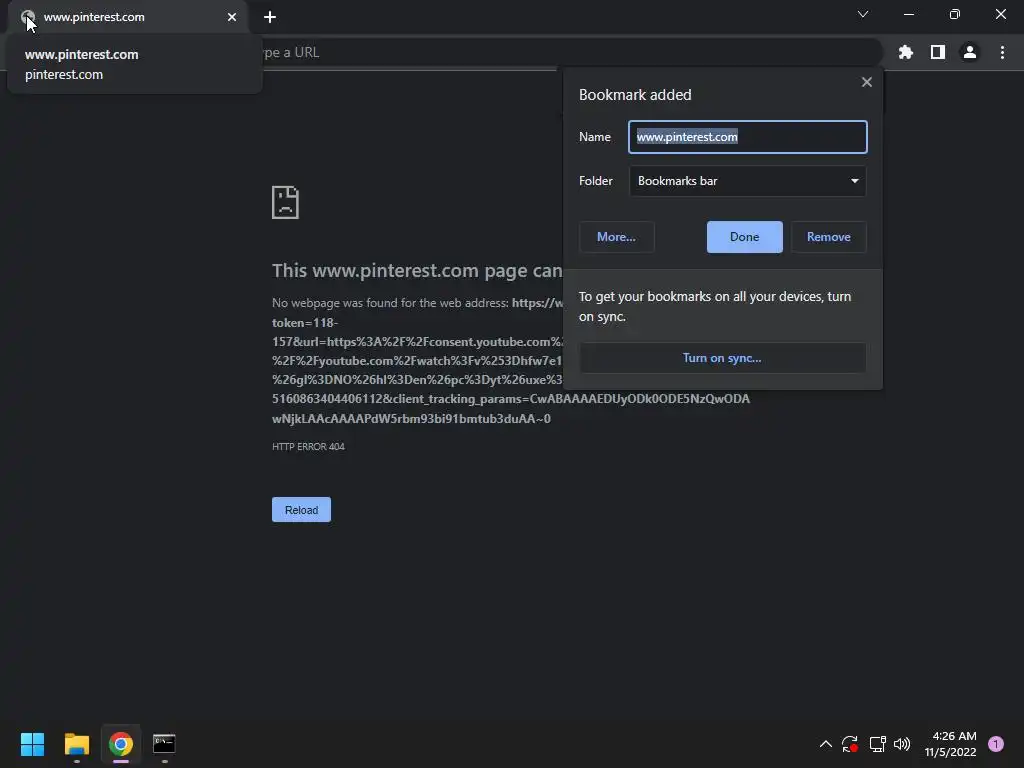Expand the Bookmarks bar folder dropdown
The image size is (1024, 768).
tap(748, 181)
